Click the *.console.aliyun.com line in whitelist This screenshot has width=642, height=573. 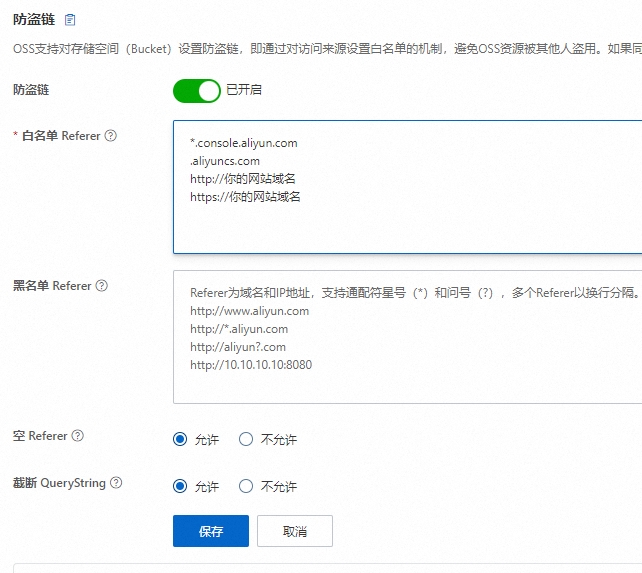coord(243,143)
